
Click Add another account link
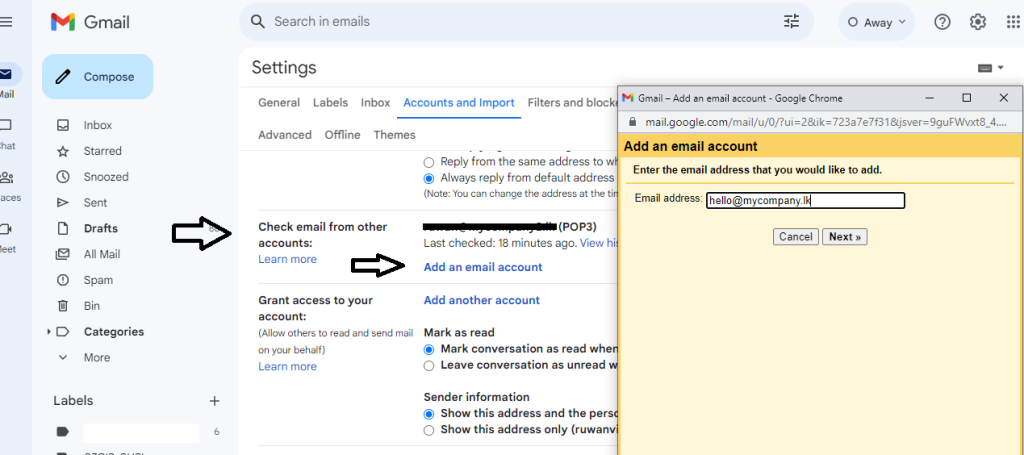tap(482, 300)
